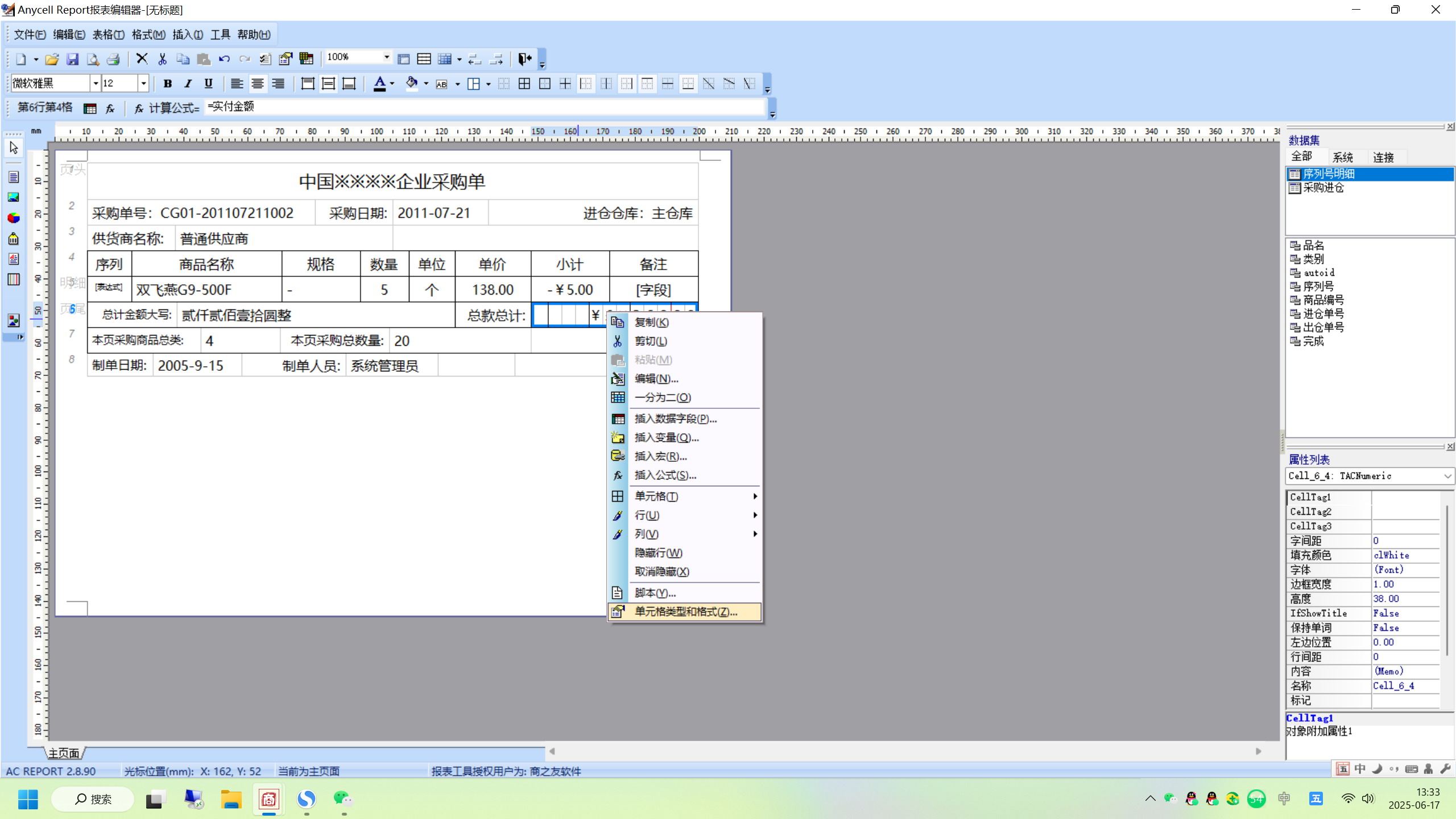Click the fx formula icon left of 计算公式
Viewport: 1456px width, 819px height.
click(138, 108)
